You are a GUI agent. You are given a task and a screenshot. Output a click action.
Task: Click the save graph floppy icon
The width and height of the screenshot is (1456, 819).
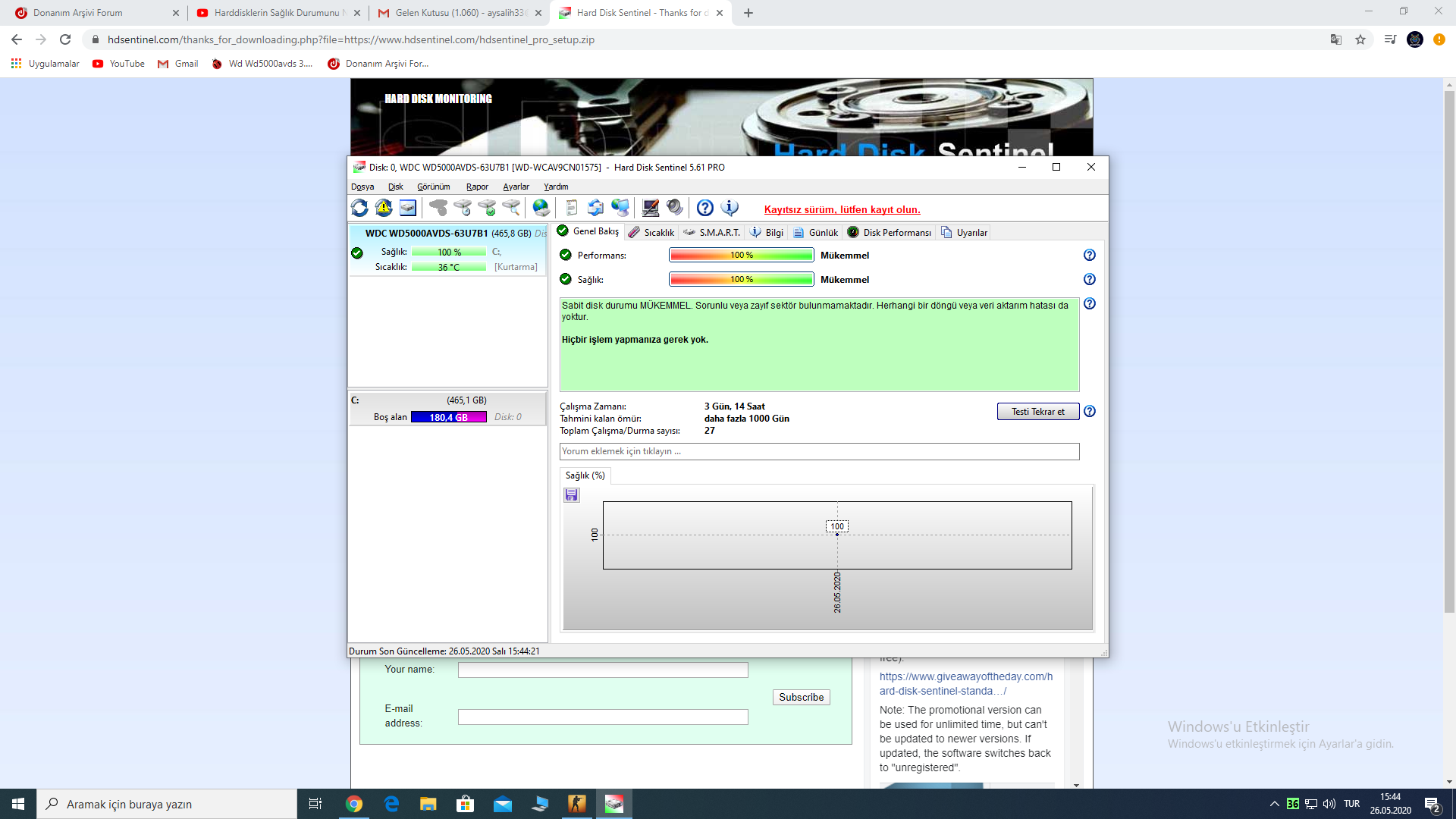tap(572, 495)
